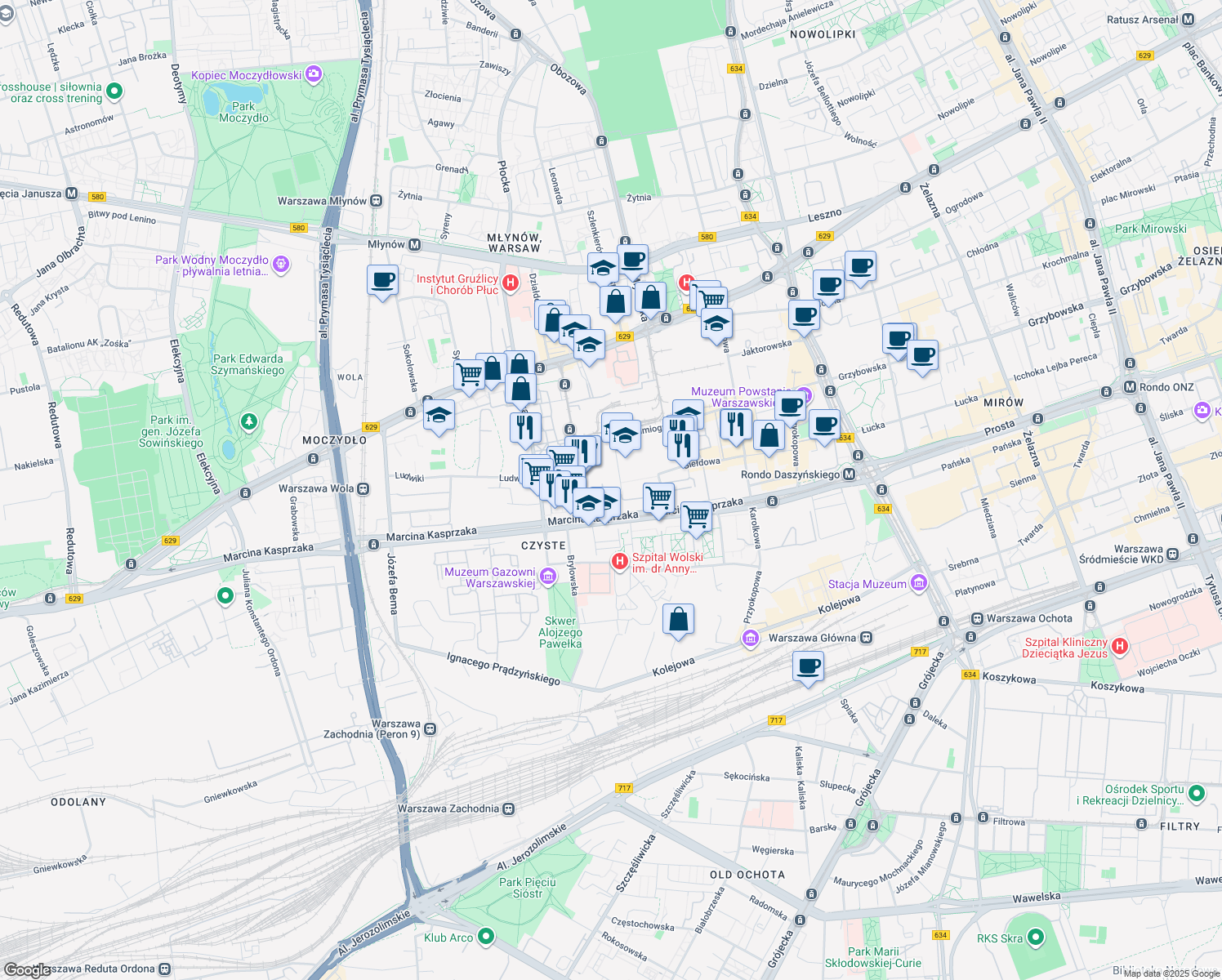The height and width of the screenshot is (980, 1222).
Task: Select the restaurant fork-and-knife pin near Sieldowa
Action: [x=682, y=443]
